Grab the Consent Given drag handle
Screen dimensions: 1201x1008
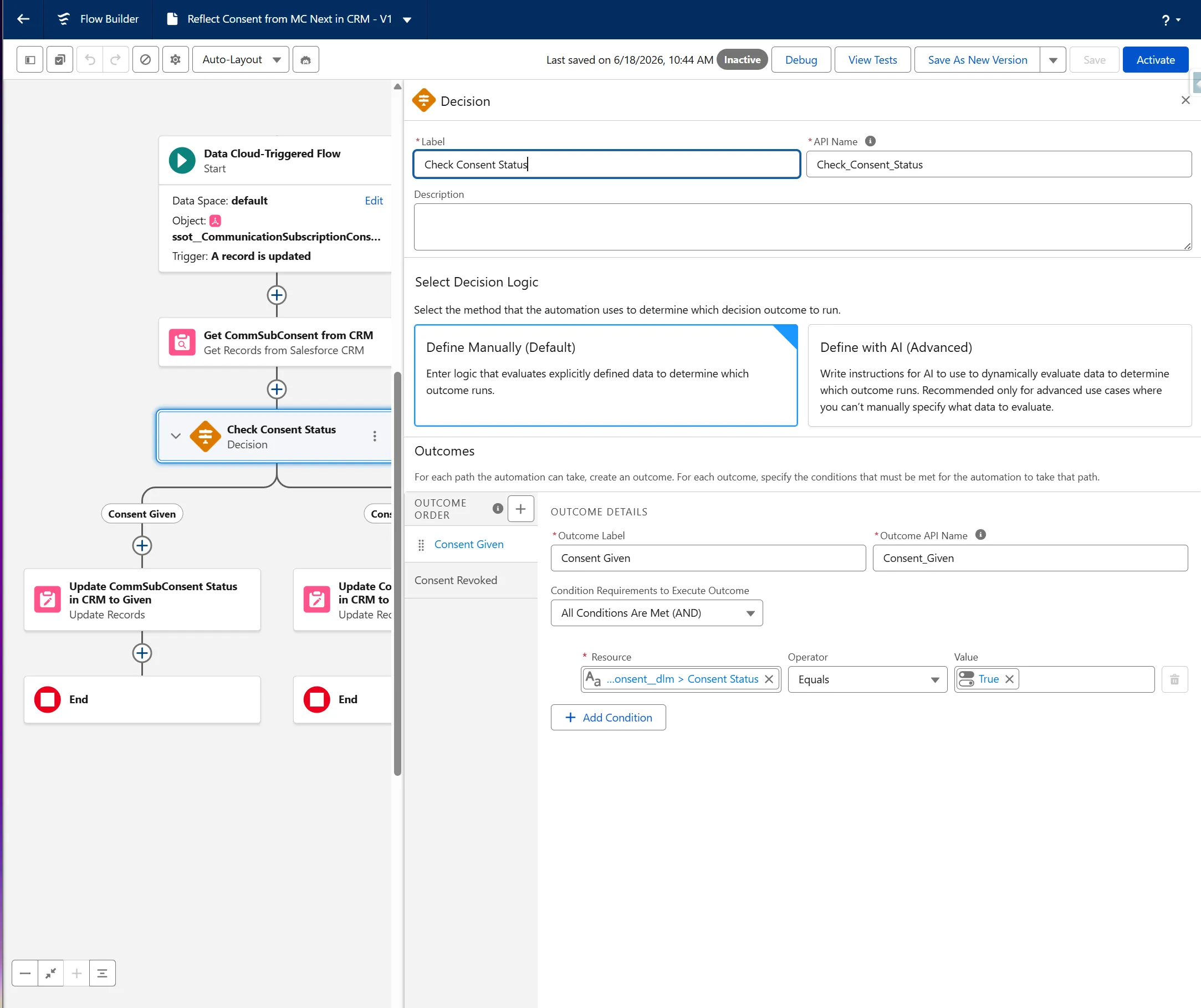421,545
